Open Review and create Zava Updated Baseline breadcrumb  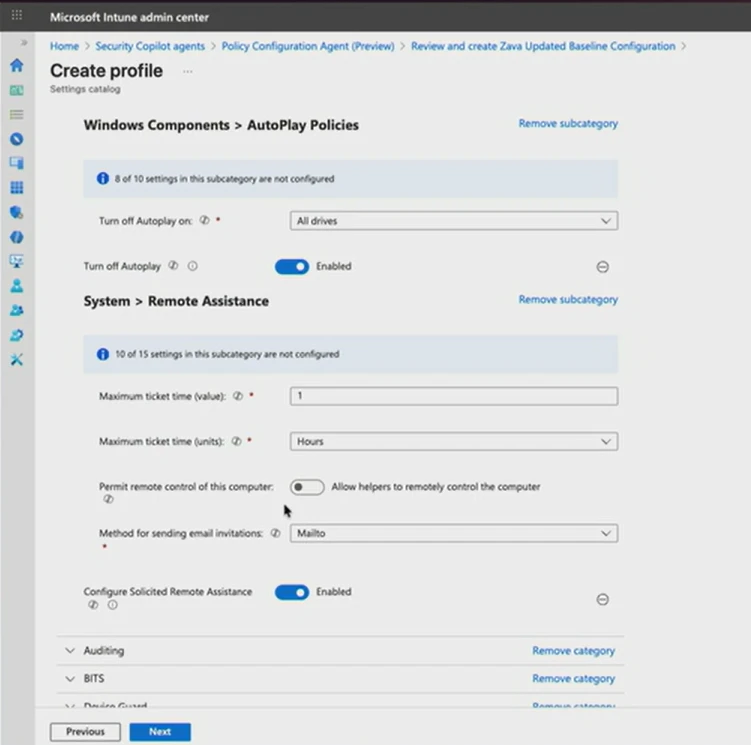point(543,46)
